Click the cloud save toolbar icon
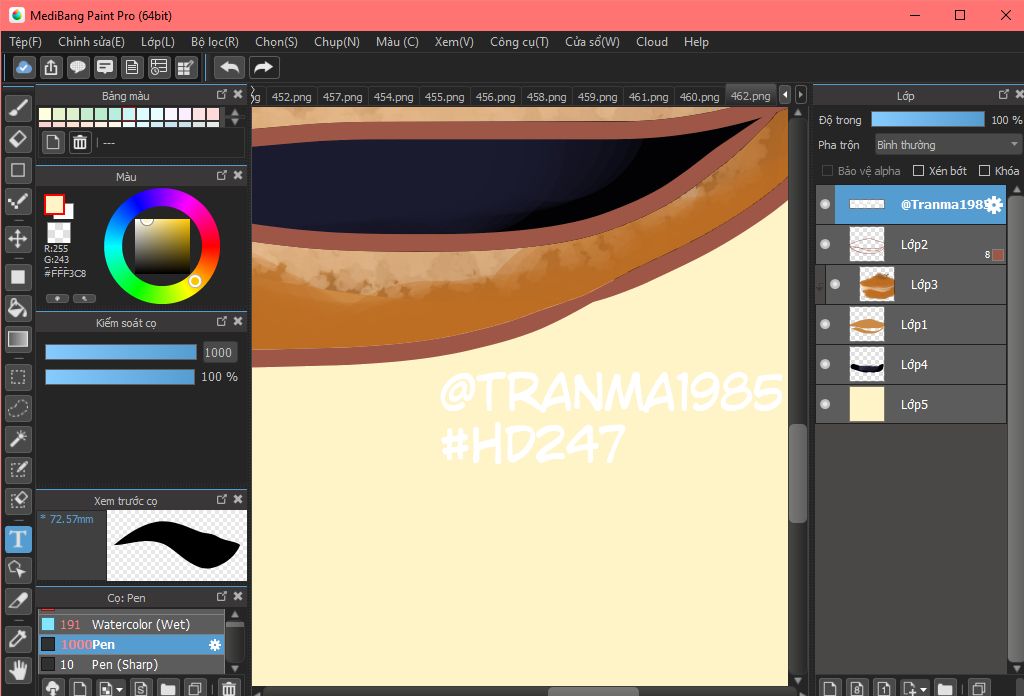1024x696 pixels. [24, 67]
